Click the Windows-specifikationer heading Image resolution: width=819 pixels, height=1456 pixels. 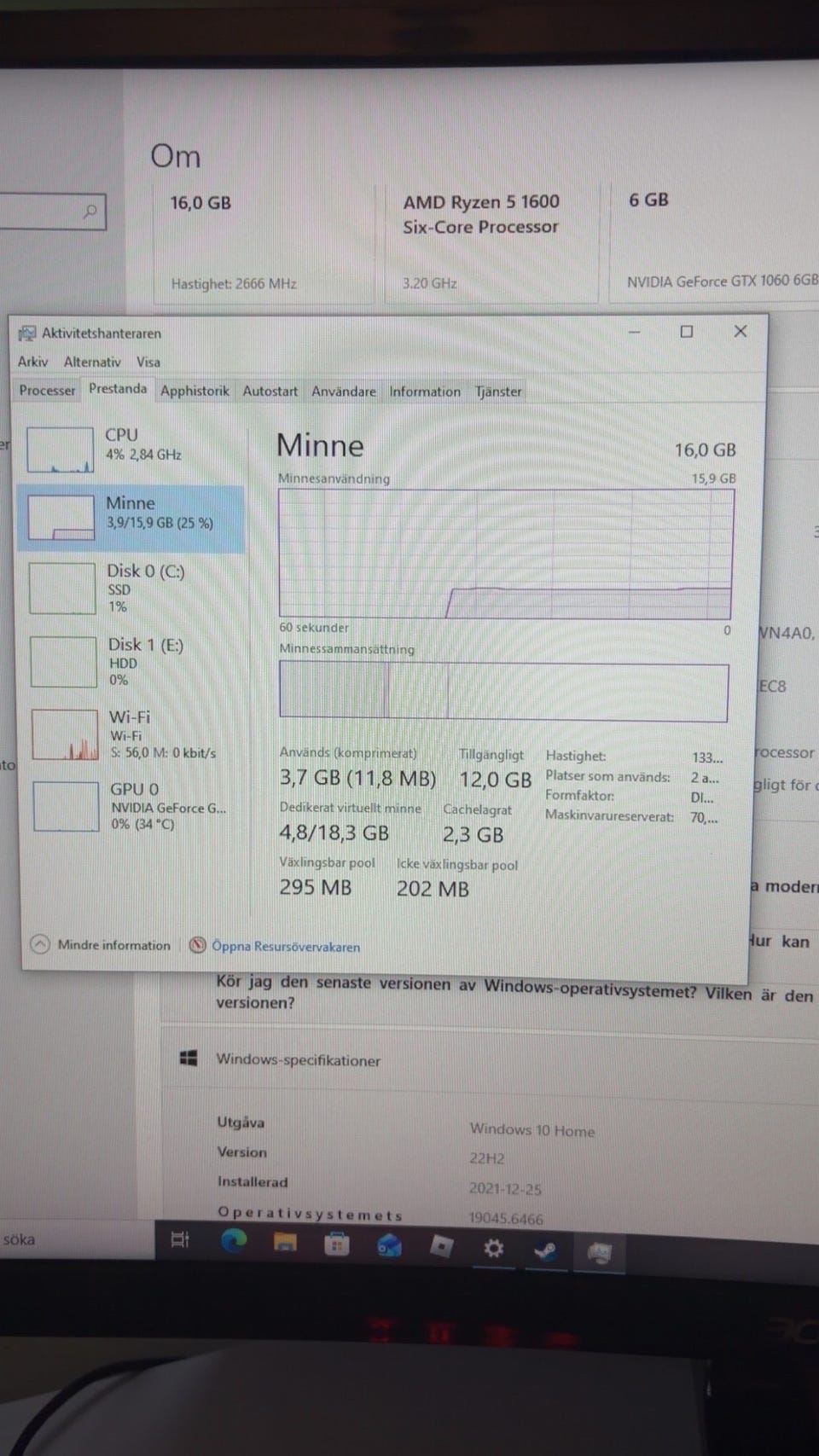point(298,1060)
